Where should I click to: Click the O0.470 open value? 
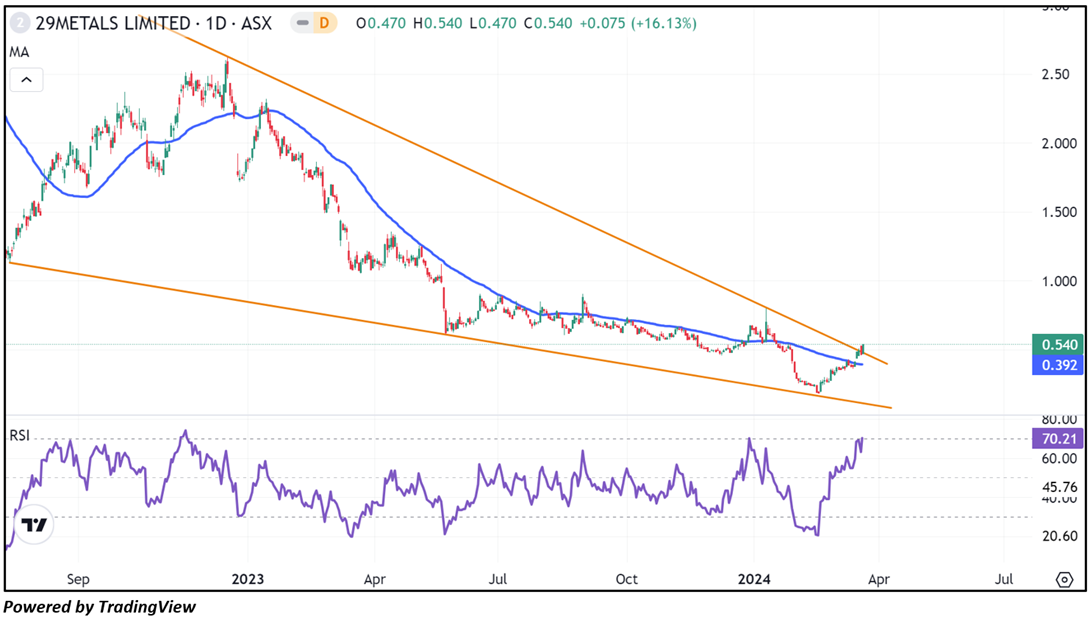[381, 23]
